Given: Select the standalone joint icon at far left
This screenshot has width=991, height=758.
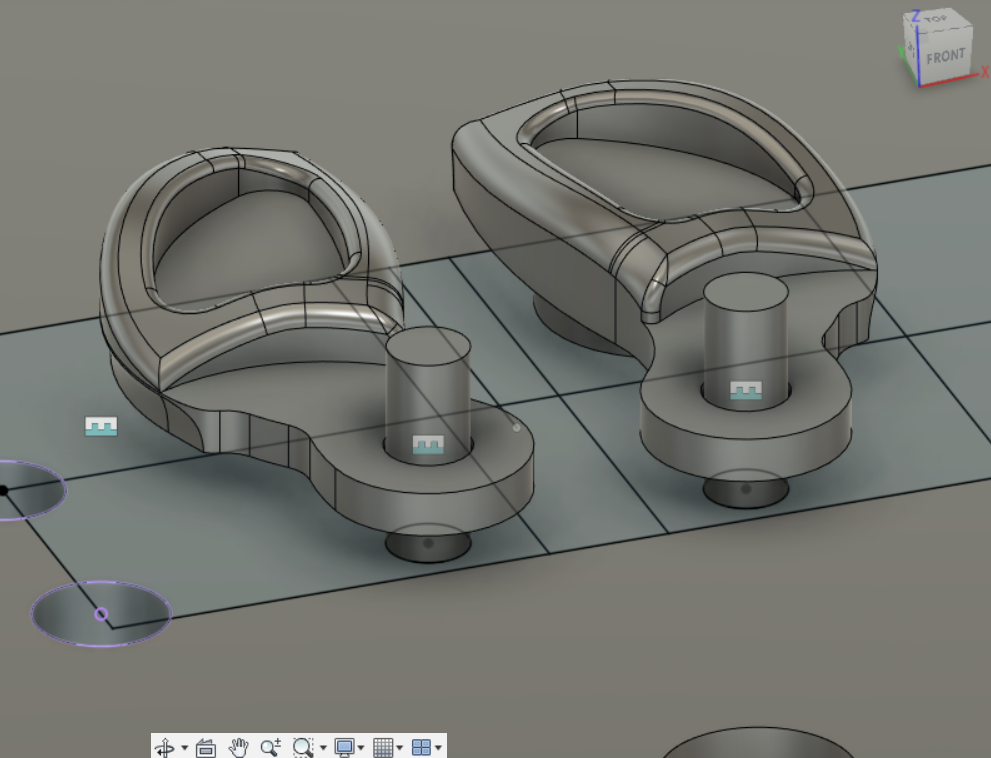Looking at the screenshot, I should click(x=101, y=426).
